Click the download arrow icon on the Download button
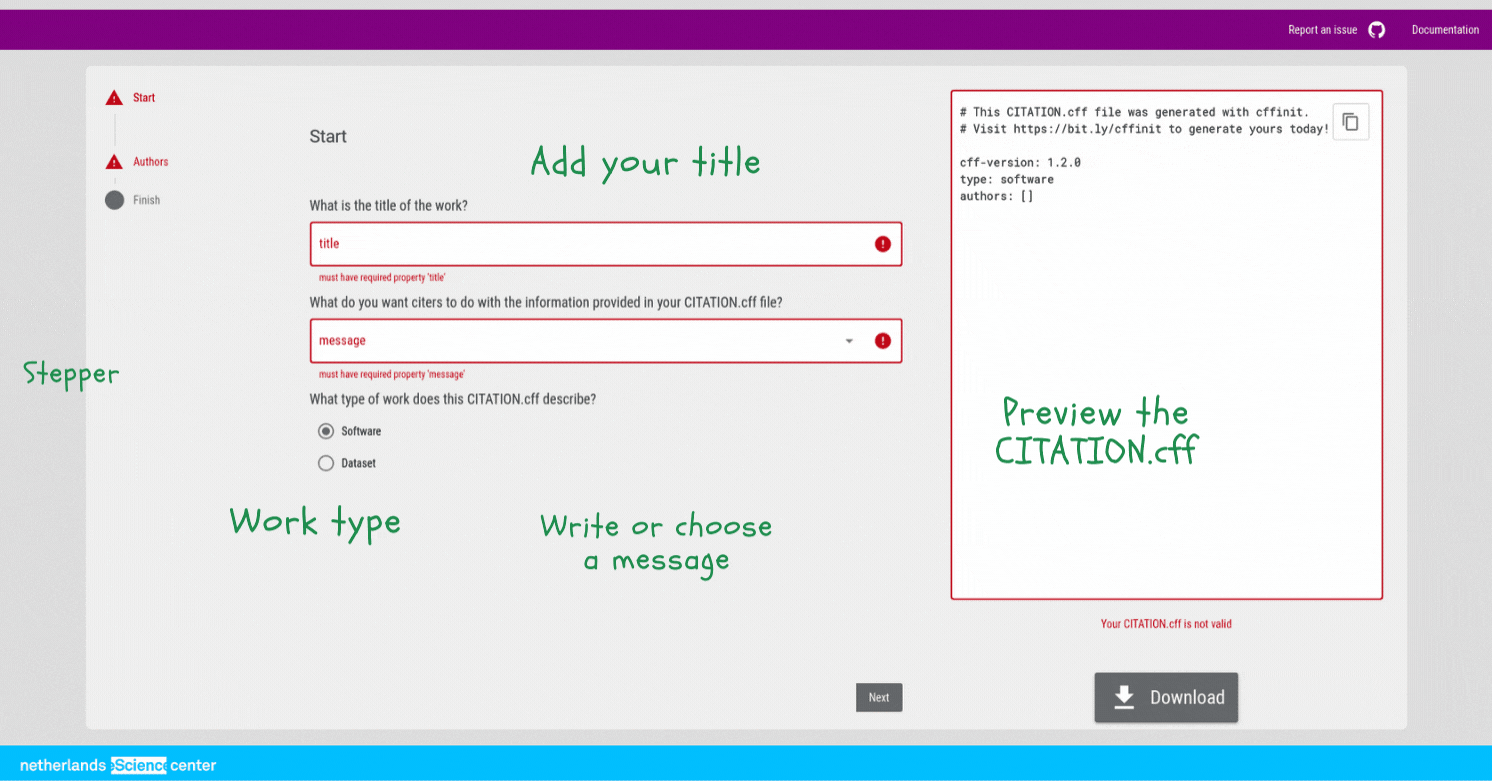This screenshot has width=1492, height=781. (x=1124, y=697)
